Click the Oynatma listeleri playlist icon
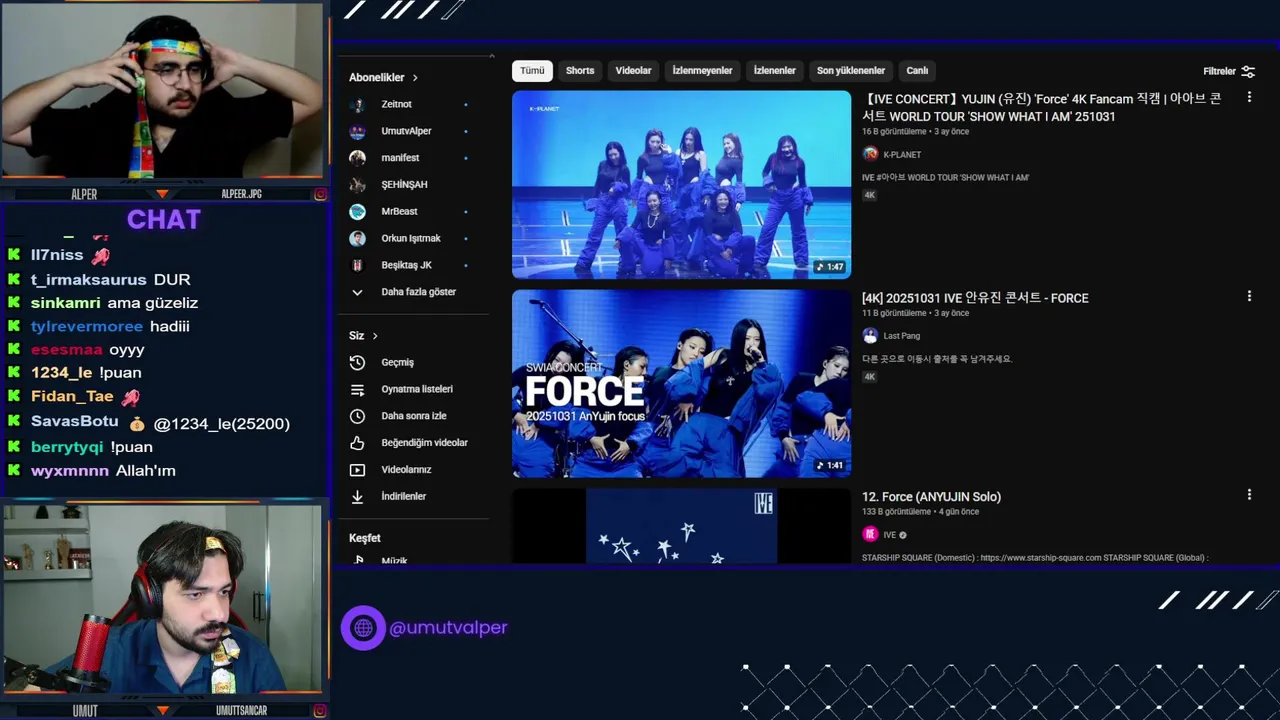 point(357,389)
